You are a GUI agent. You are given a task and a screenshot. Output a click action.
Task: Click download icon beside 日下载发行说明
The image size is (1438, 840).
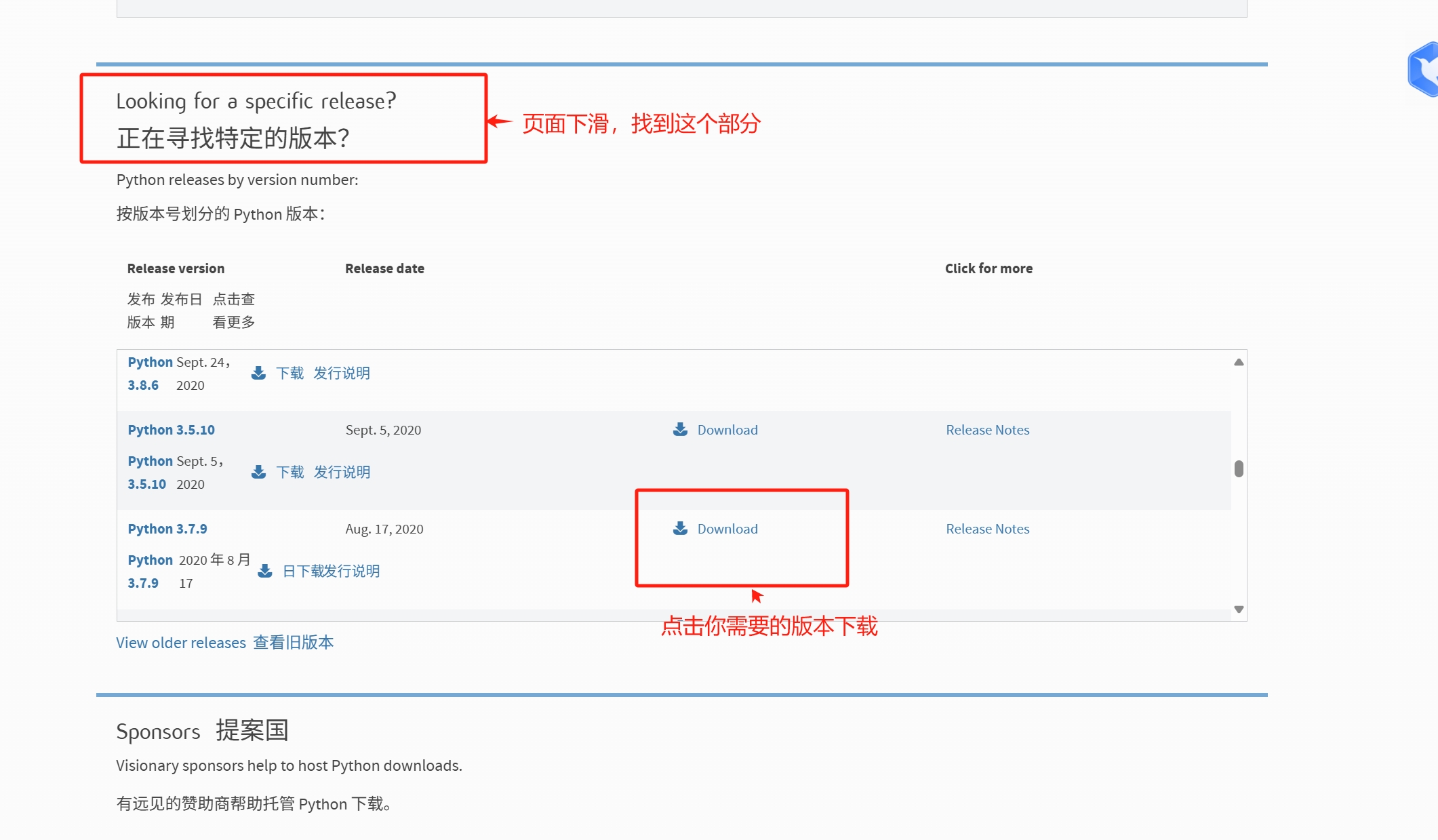265,572
